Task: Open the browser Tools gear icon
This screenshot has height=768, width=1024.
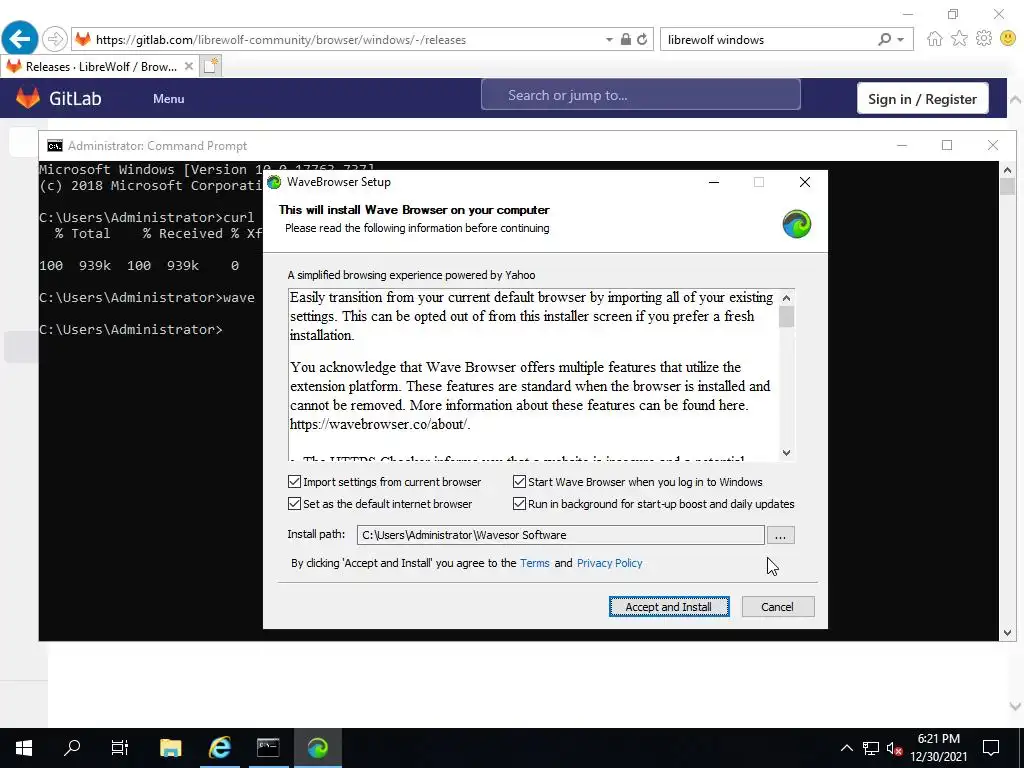Action: (x=984, y=39)
